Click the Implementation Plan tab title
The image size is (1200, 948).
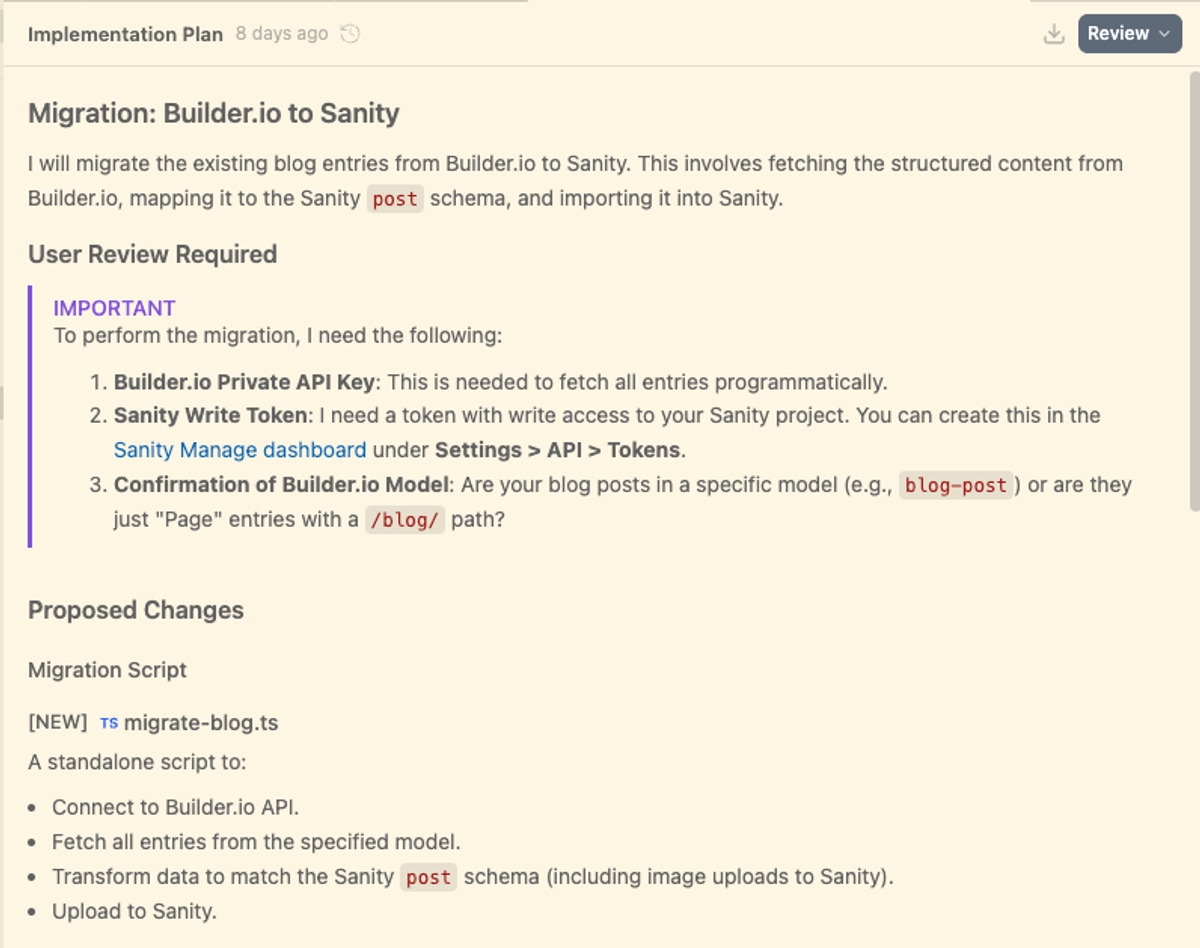[x=125, y=34]
